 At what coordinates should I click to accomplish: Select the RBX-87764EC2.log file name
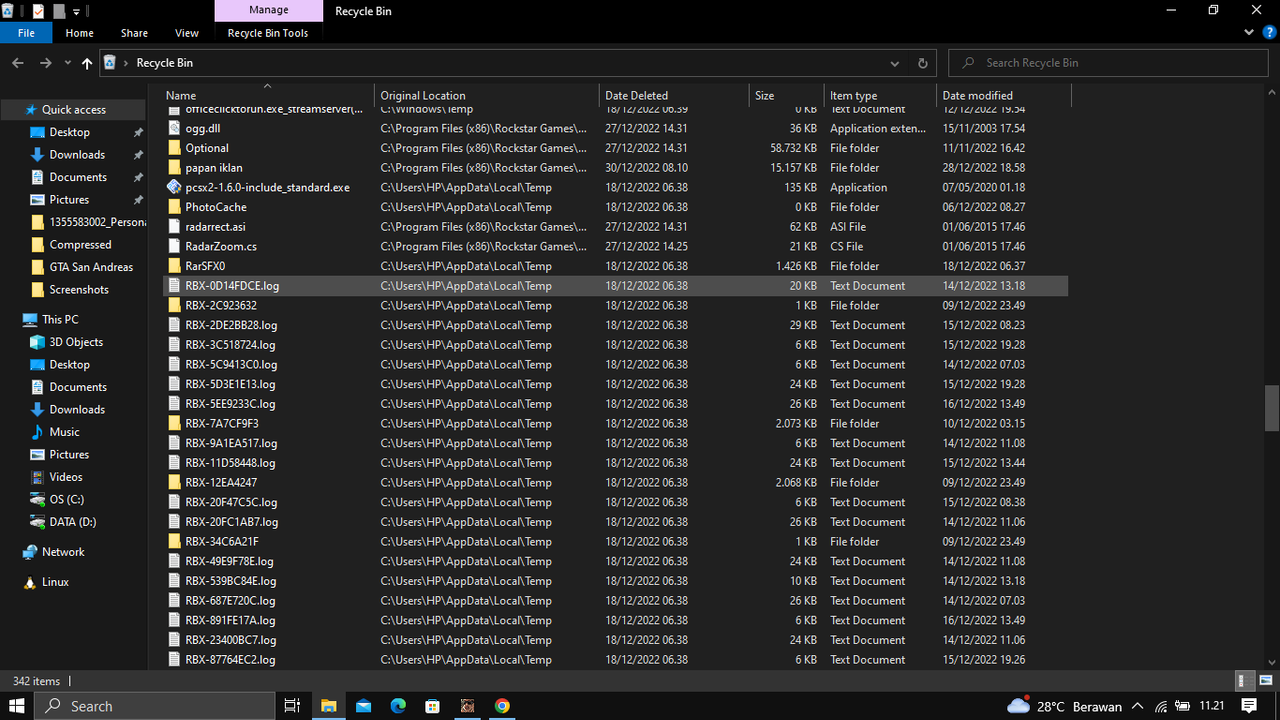[x=230, y=660]
